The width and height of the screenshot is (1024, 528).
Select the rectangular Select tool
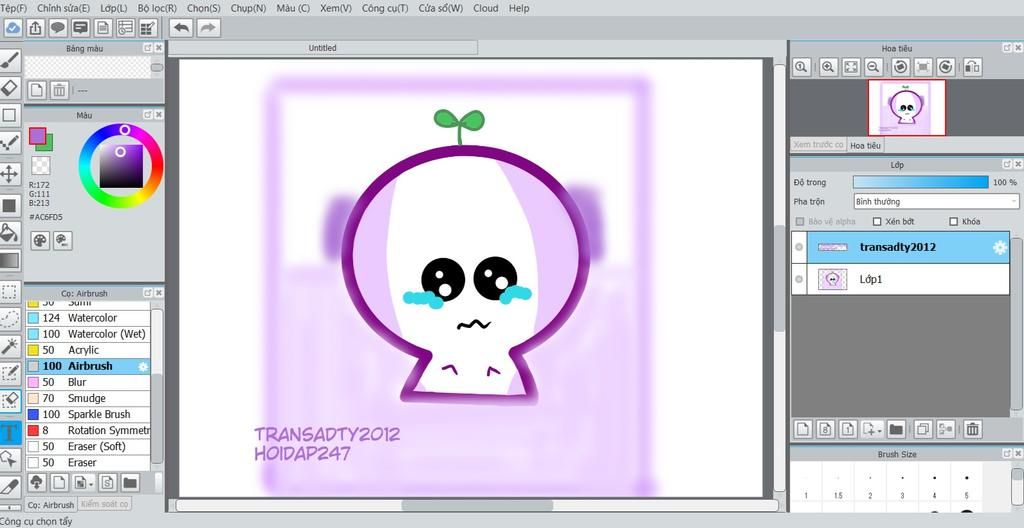tap(10, 290)
